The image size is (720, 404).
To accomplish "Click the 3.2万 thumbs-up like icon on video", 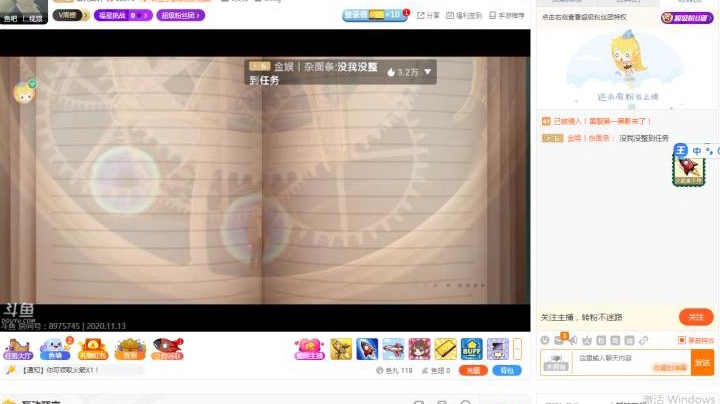I will coord(391,72).
